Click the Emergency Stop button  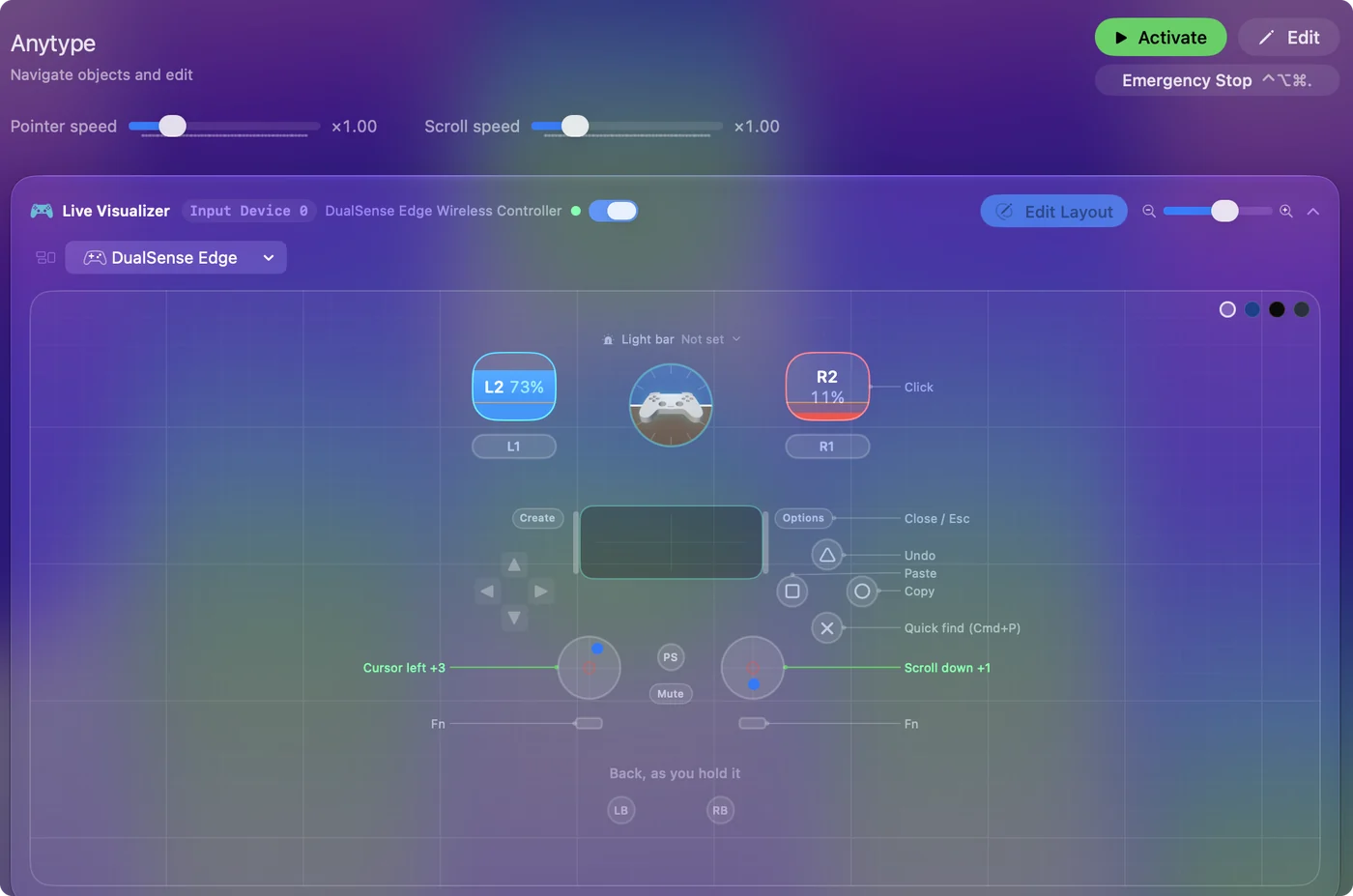click(x=1217, y=80)
